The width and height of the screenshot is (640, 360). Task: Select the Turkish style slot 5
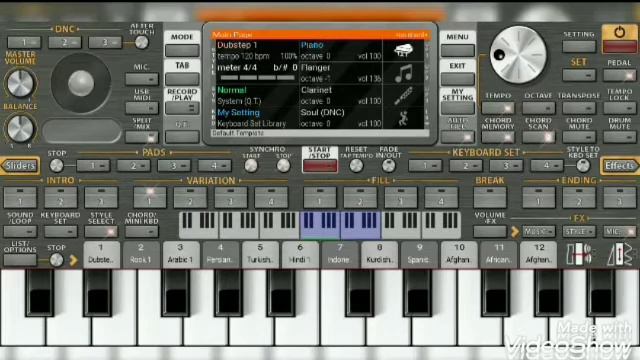(x=260, y=254)
